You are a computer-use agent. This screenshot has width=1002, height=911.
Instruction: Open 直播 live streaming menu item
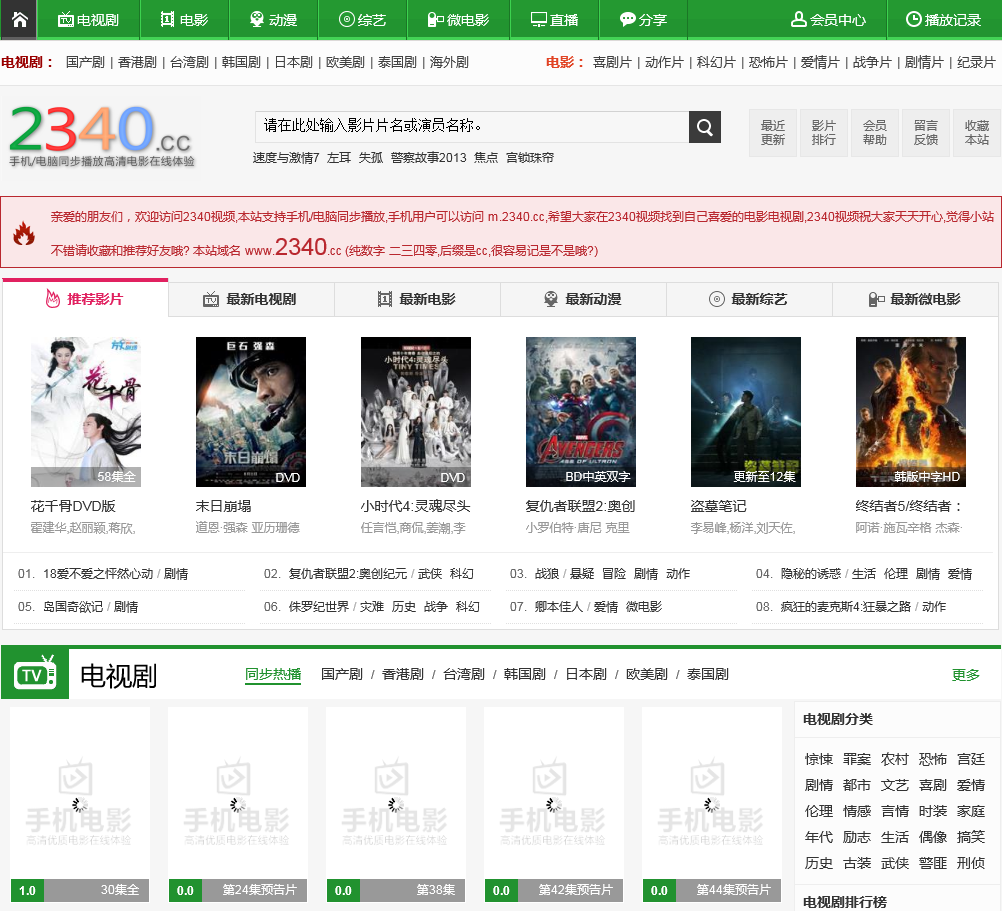point(554,20)
